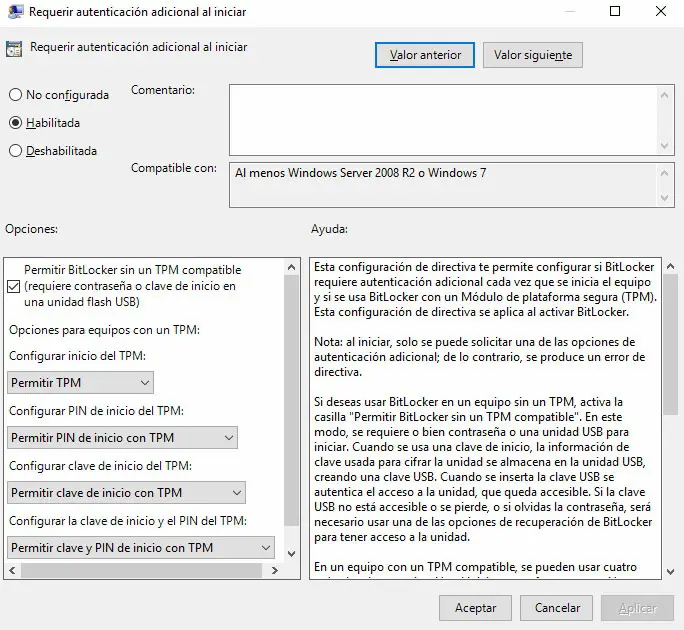684x630 pixels.
Task: Click inside the Comentario text field
Action: [444, 120]
